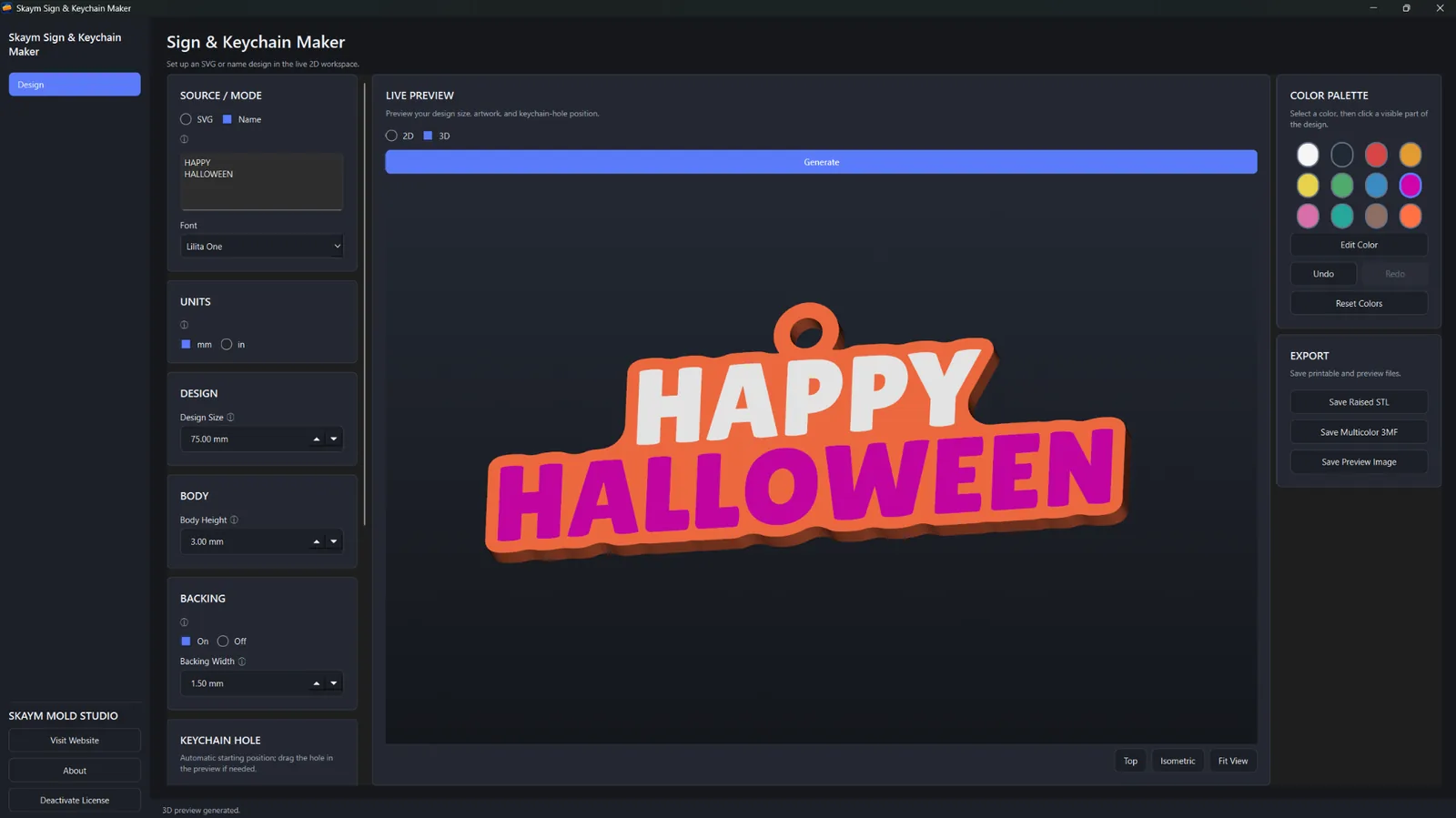Viewport: 1456px width, 818px height.
Task: Select the SVG source radio button
Action: tap(186, 119)
